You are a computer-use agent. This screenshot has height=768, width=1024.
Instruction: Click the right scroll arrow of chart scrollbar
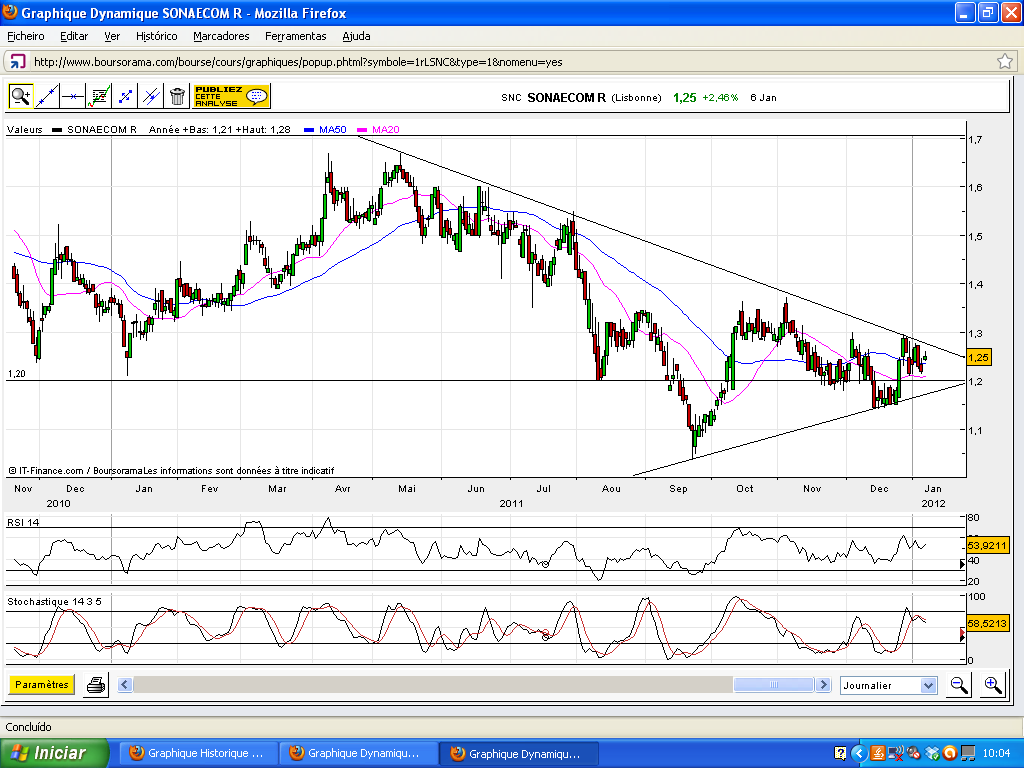coord(824,685)
